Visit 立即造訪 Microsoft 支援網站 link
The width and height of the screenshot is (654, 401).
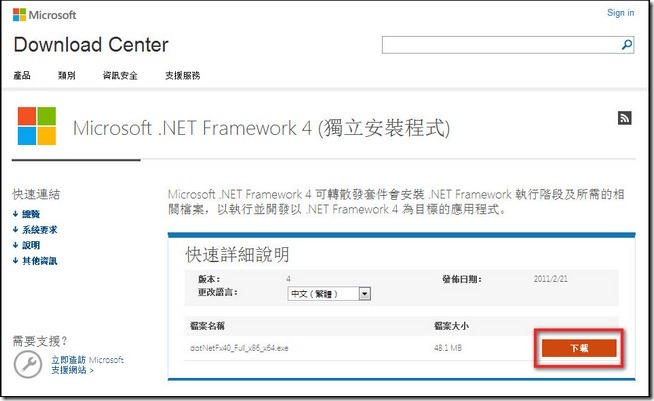pyautogui.click(x=88, y=365)
